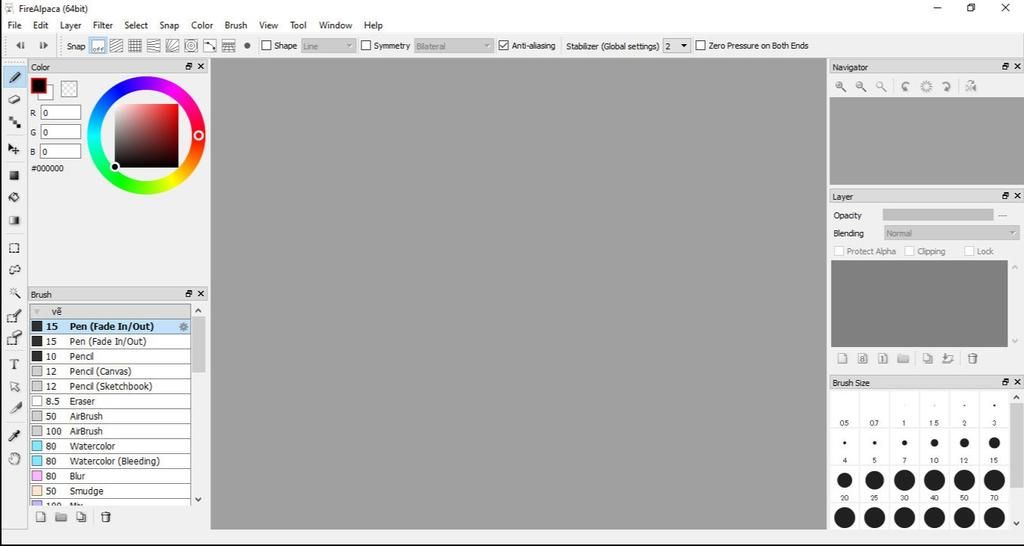
Task: Select the Brush tool in the left toolbar
Action: (x=14, y=78)
